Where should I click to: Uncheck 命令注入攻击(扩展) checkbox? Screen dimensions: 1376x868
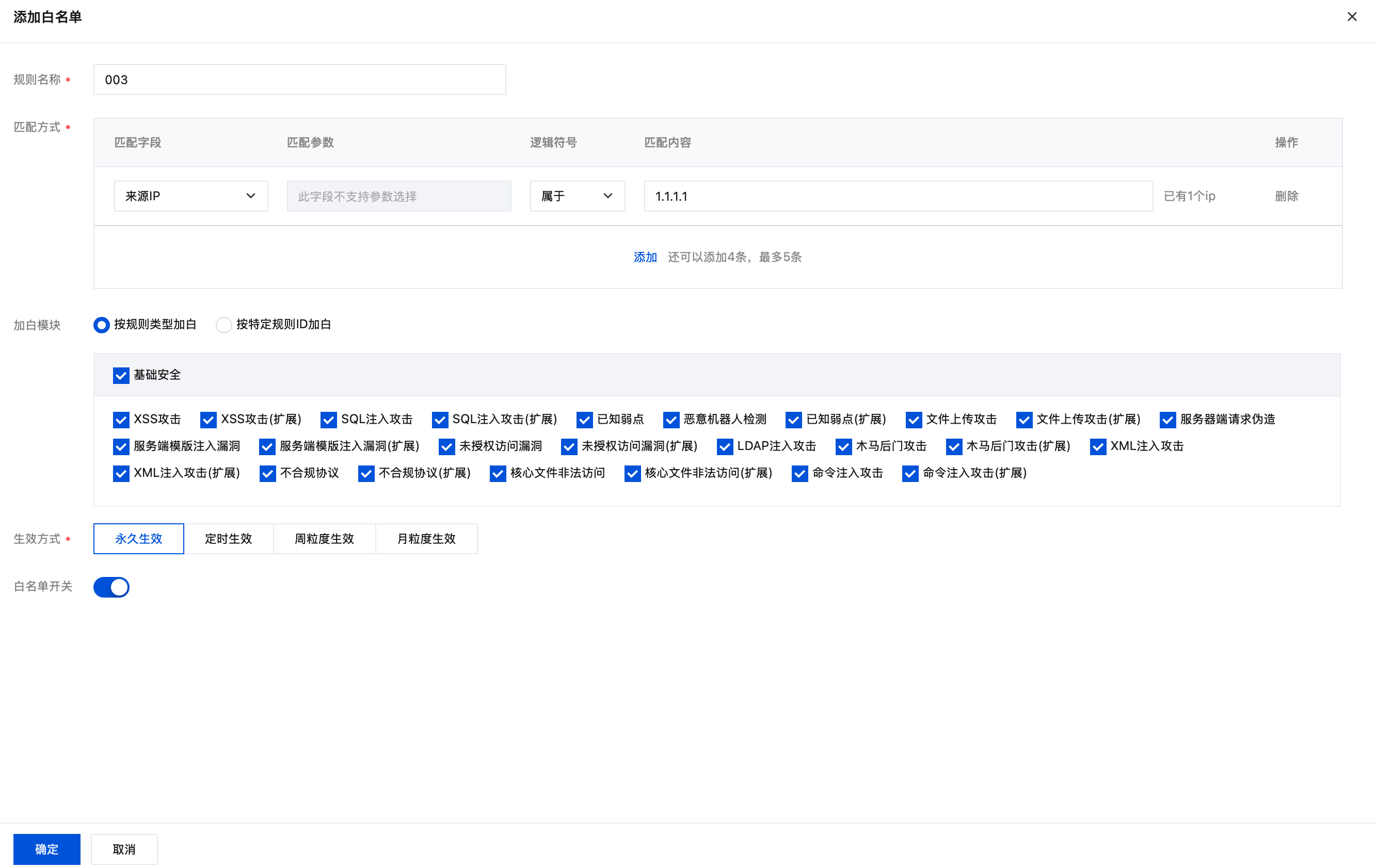click(910, 474)
